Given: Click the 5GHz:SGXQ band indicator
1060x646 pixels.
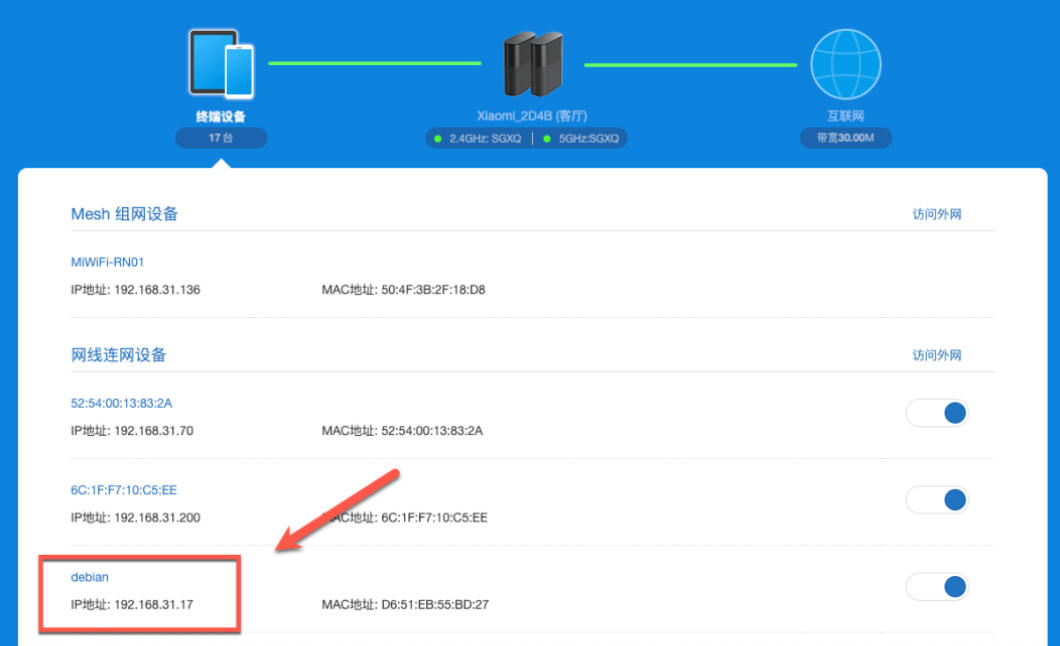Looking at the screenshot, I should click(x=582, y=139).
